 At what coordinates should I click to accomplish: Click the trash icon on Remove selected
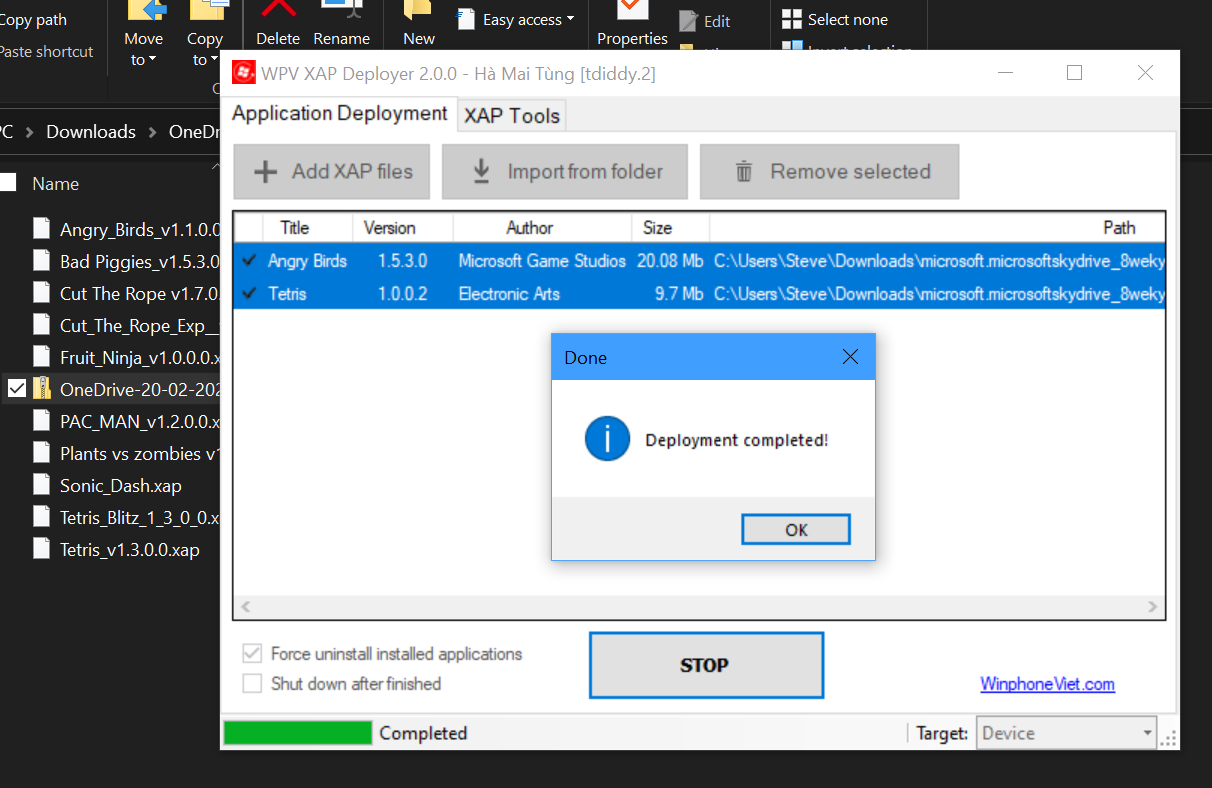[744, 172]
